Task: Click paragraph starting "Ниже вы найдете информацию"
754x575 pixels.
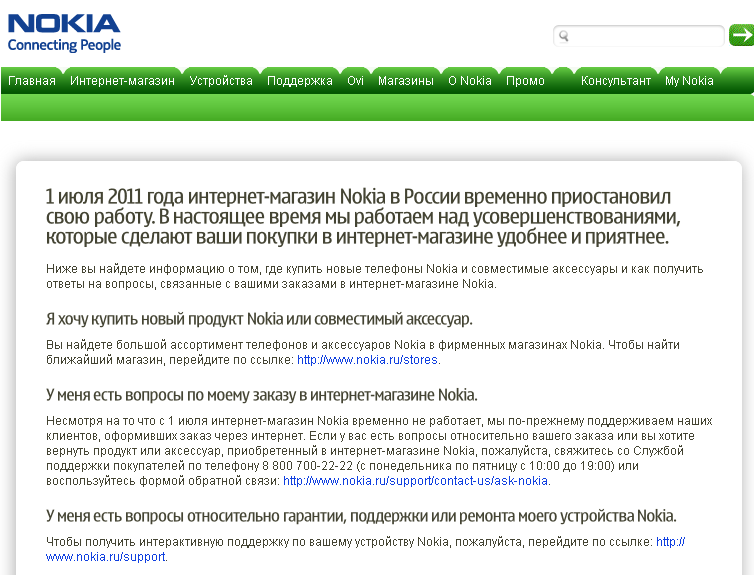Action: click(375, 276)
